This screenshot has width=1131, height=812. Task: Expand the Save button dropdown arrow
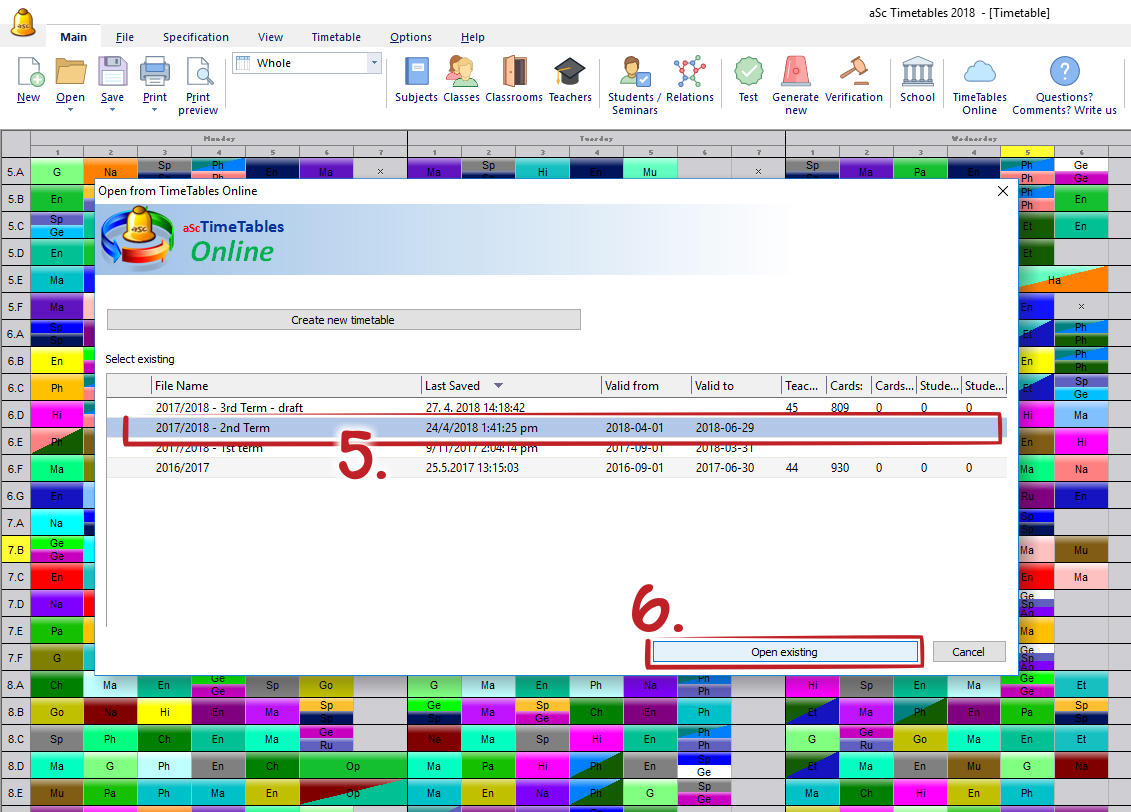(x=112, y=109)
